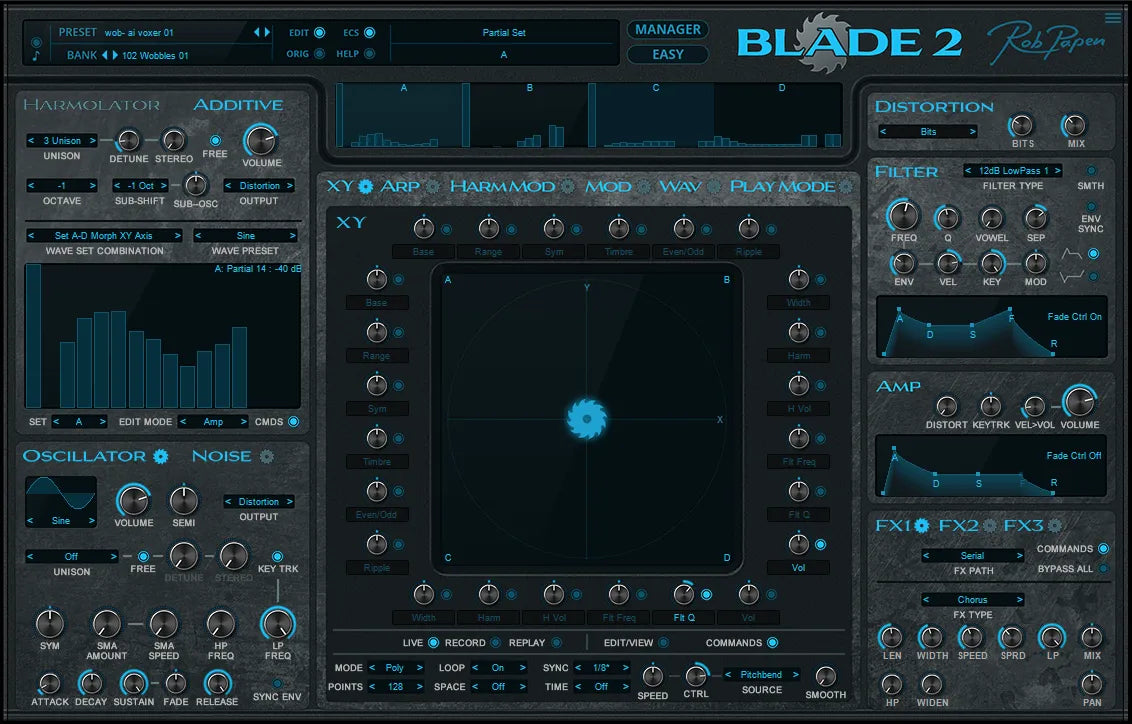This screenshot has height=724, width=1132.
Task: Click the Distortion BITS knob
Action: point(1022,126)
